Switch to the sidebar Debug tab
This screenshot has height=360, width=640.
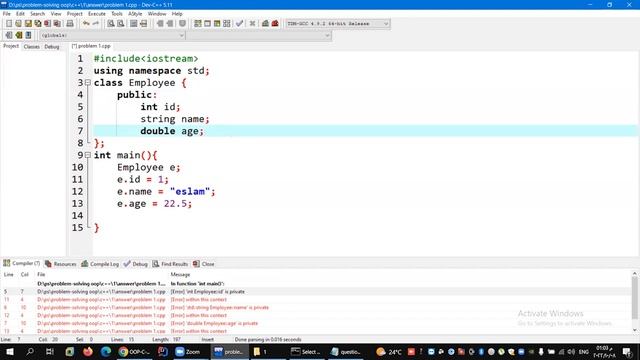point(52,47)
